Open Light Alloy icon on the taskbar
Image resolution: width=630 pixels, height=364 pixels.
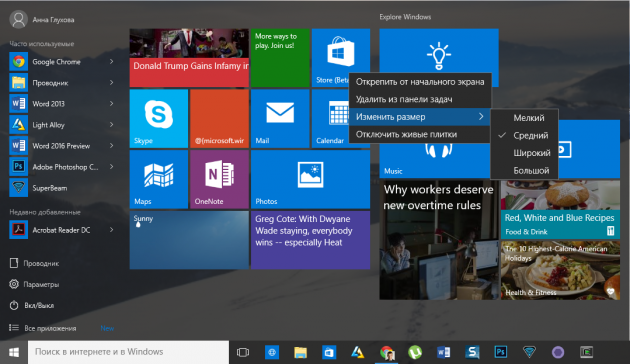(358, 352)
